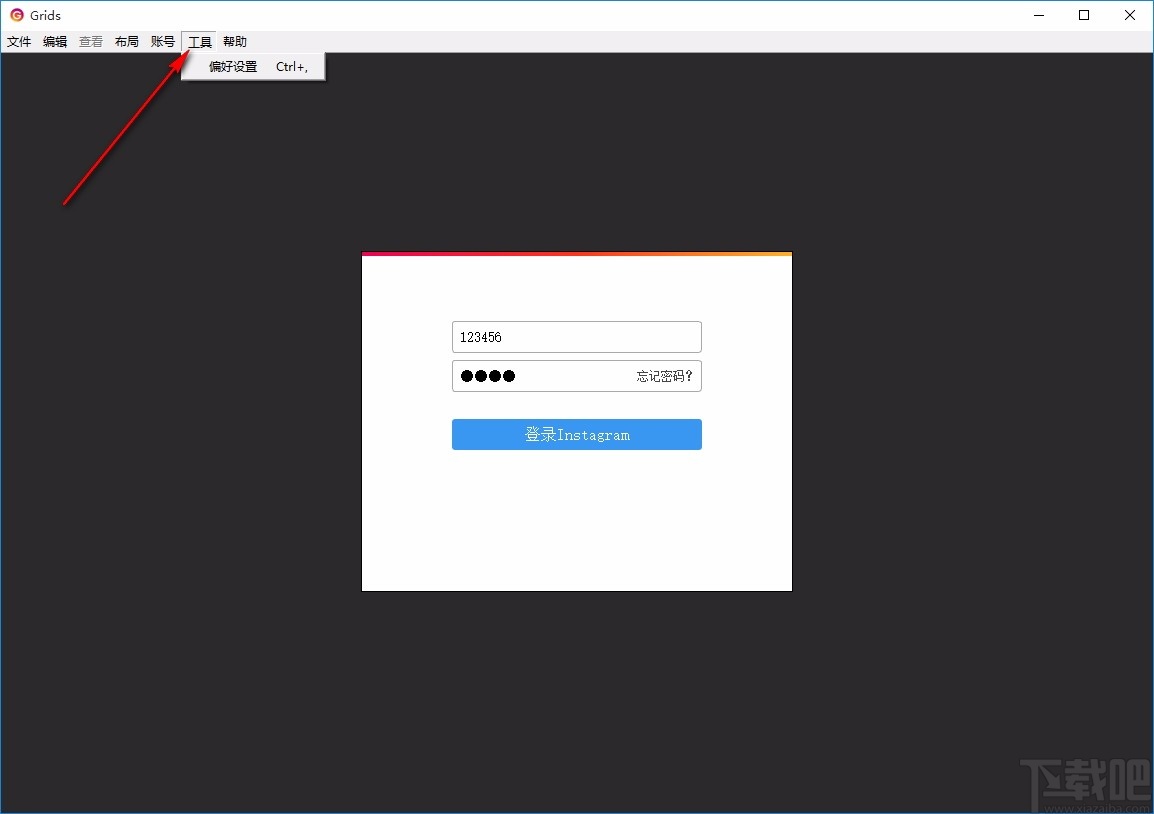This screenshot has height=814, width=1154.
Task: Open the 帮助 menu
Action: pos(235,42)
